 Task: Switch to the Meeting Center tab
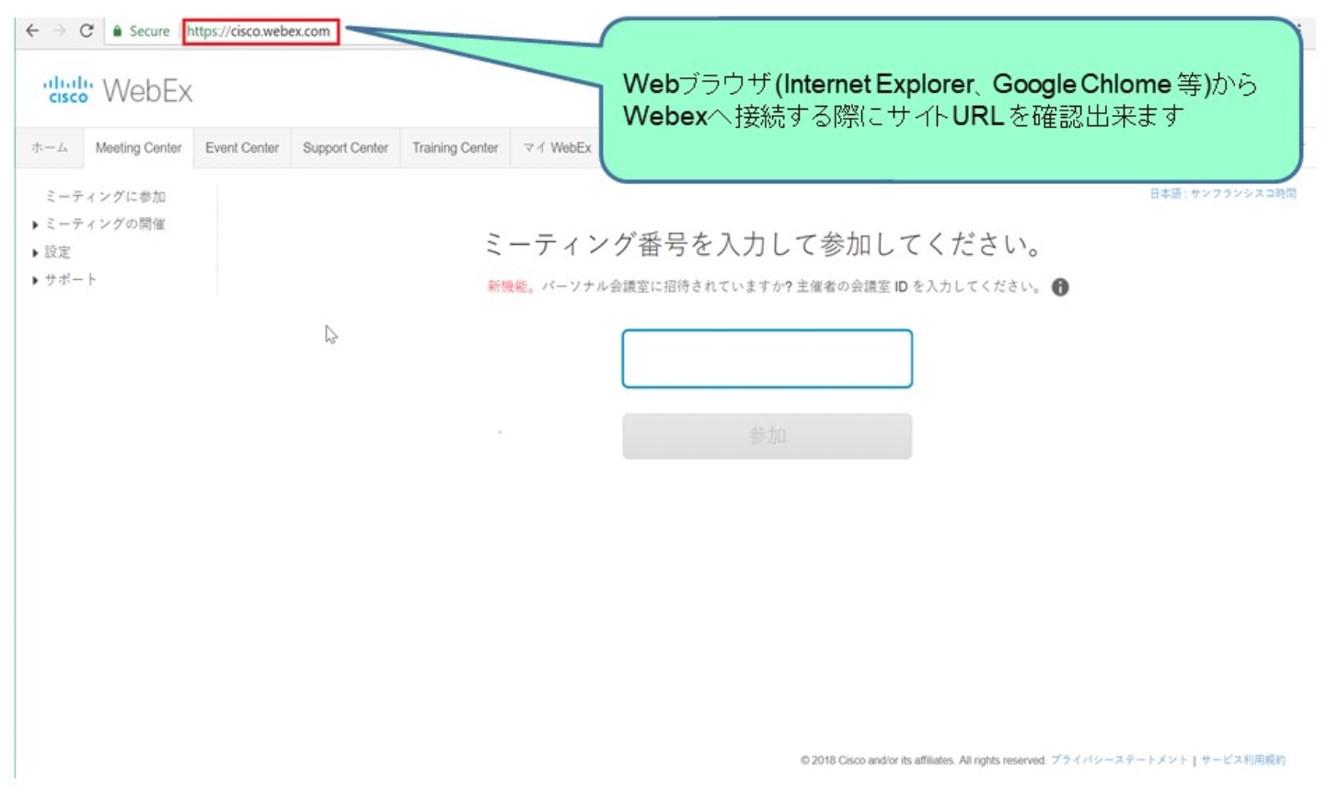[x=138, y=148]
